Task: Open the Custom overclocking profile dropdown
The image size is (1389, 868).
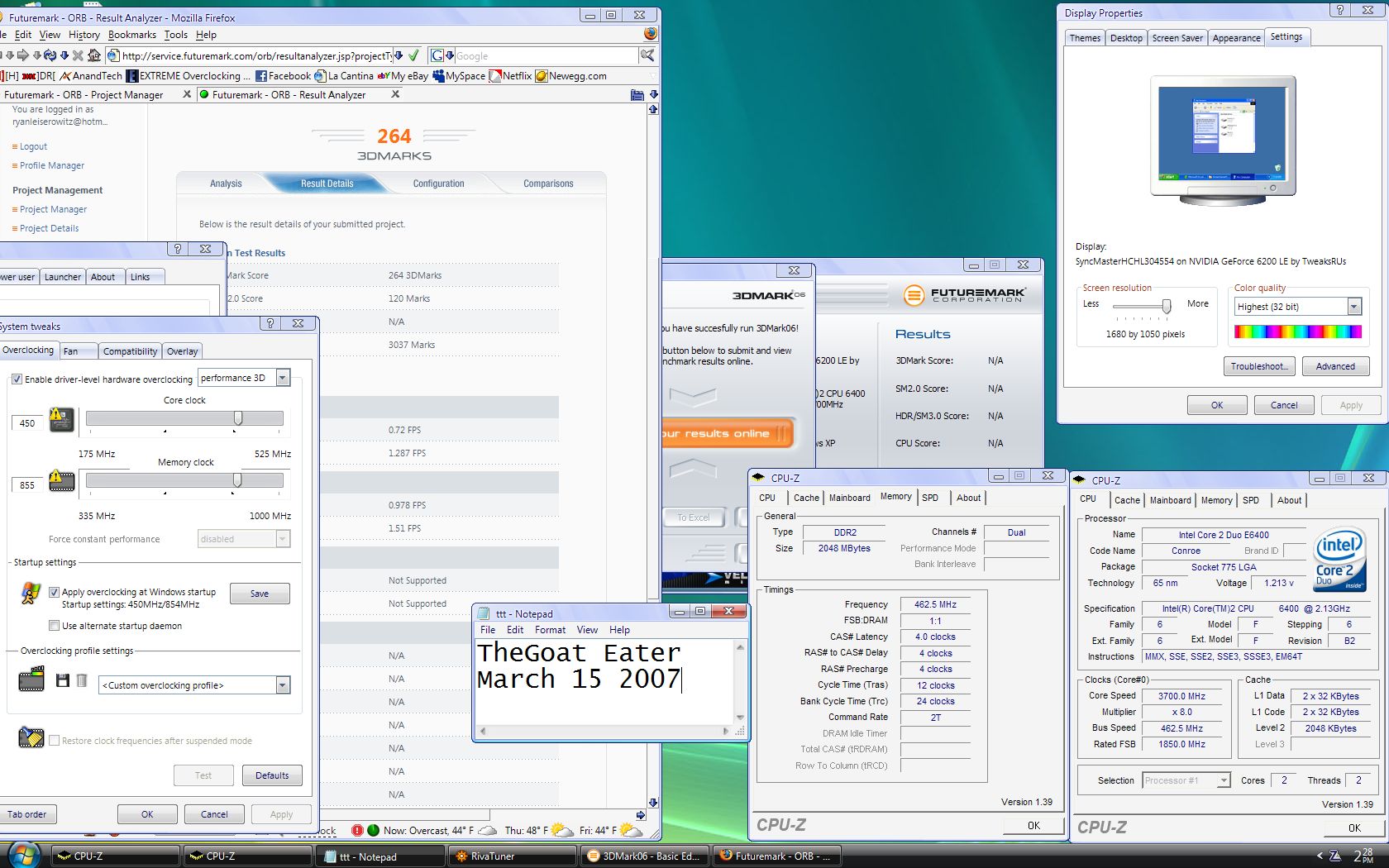Action: 283,685
